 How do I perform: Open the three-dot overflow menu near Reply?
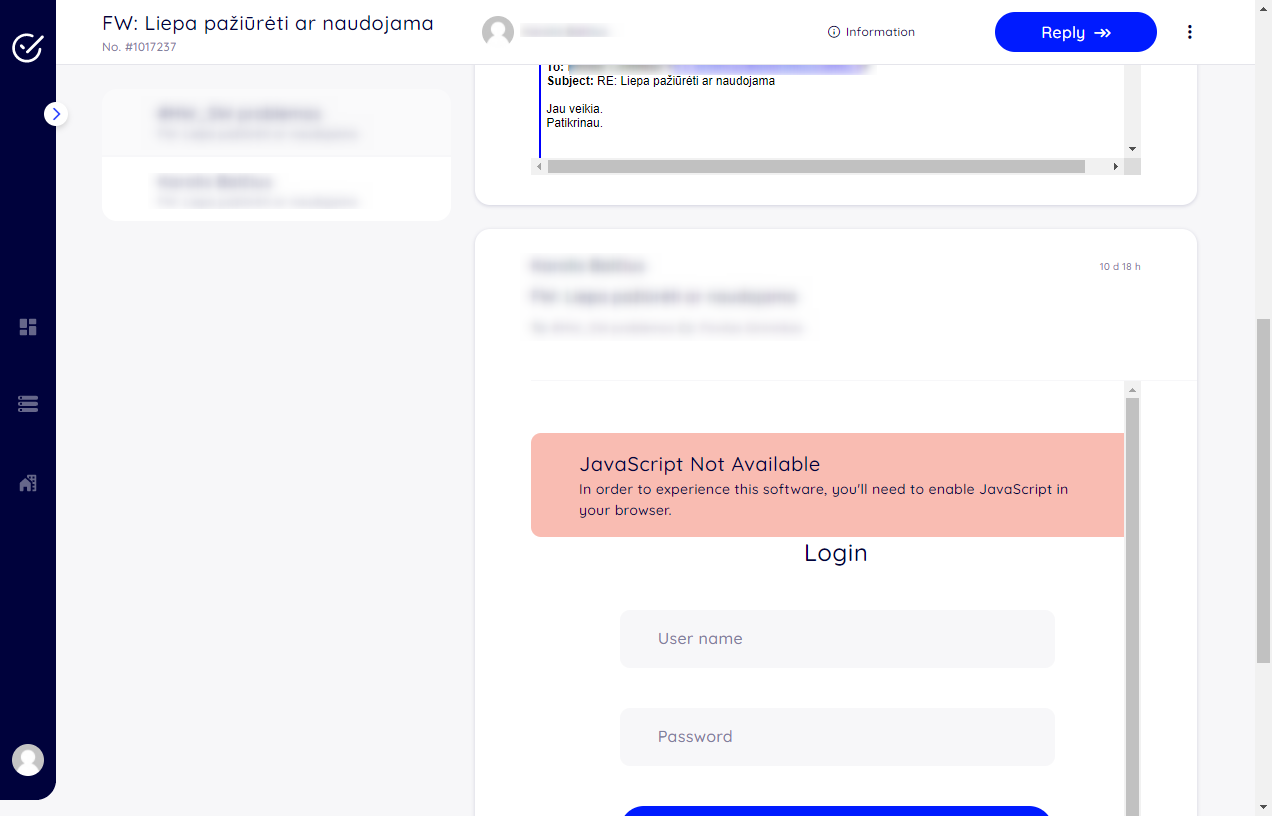tap(1190, 31)
